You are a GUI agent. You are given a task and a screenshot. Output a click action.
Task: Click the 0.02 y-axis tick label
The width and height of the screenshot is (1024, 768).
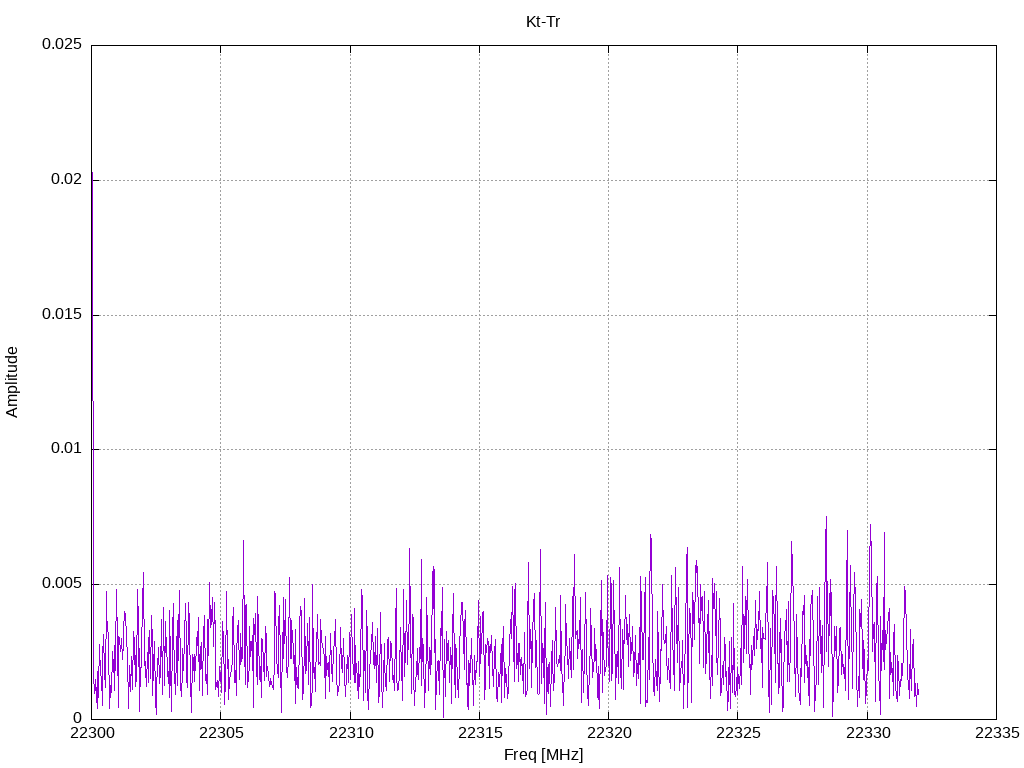pyautogui.click(x=65, y=180)
